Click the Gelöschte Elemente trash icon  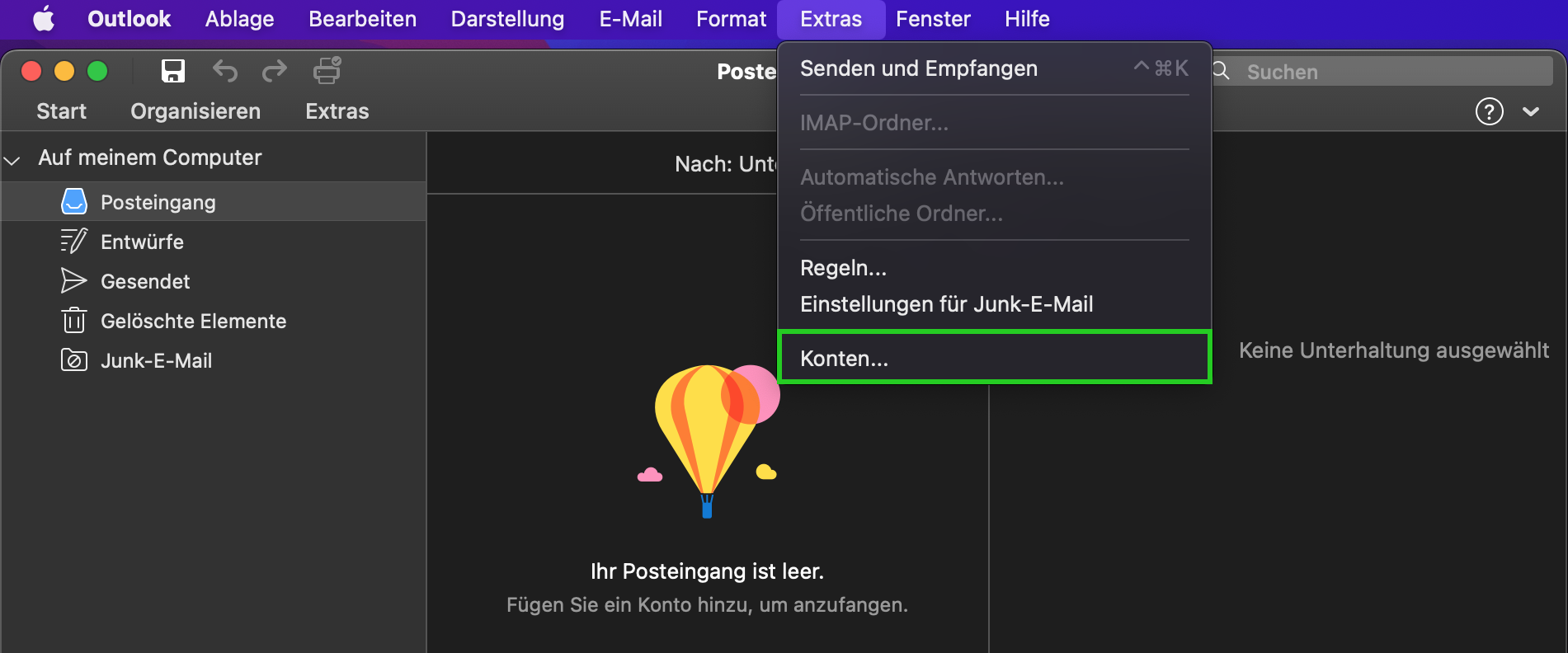(74, 320)
